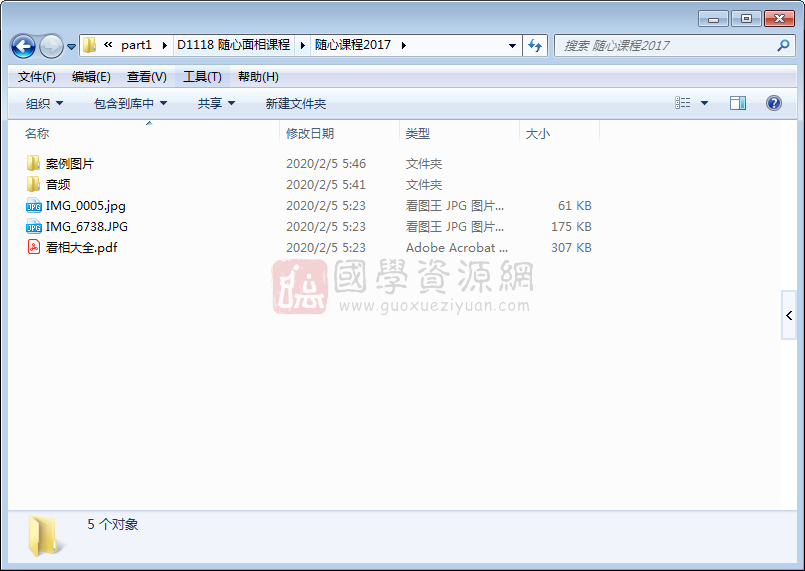Screen dimensions: 805x571
Task: Click file name 案例图片
Action: 70,164
